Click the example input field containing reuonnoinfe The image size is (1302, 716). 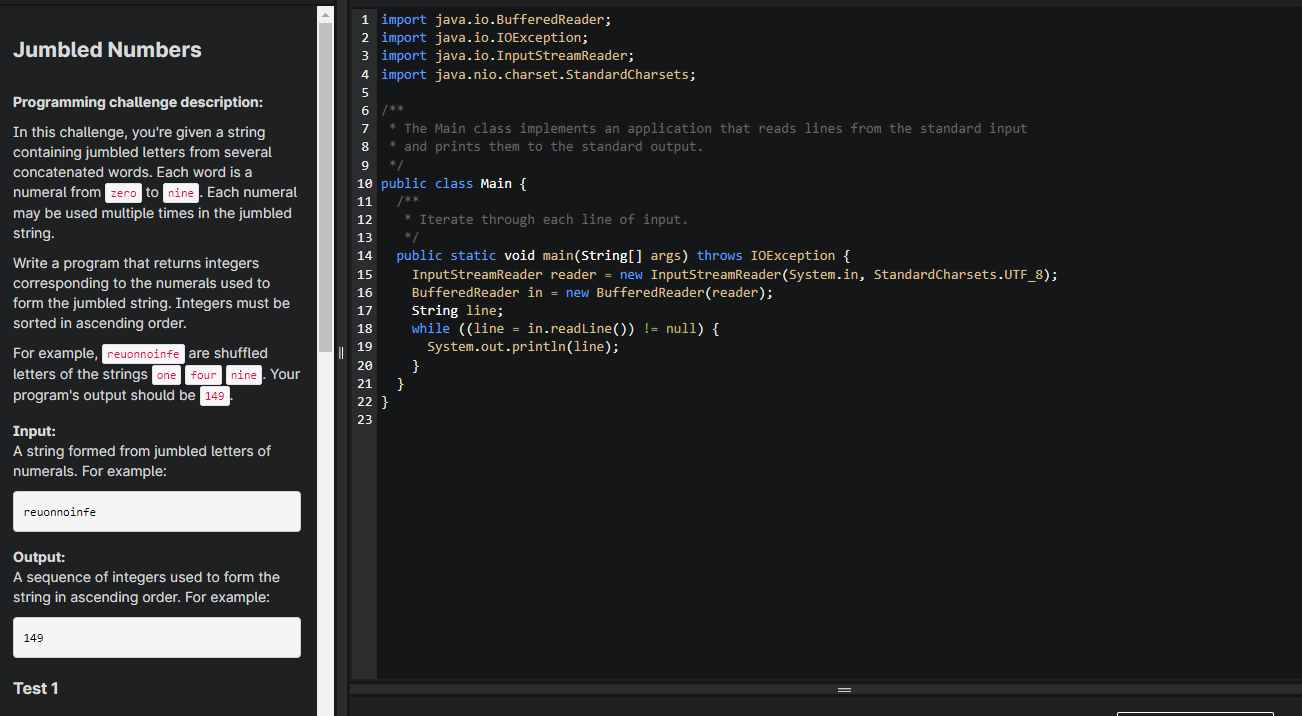[156, 511]
